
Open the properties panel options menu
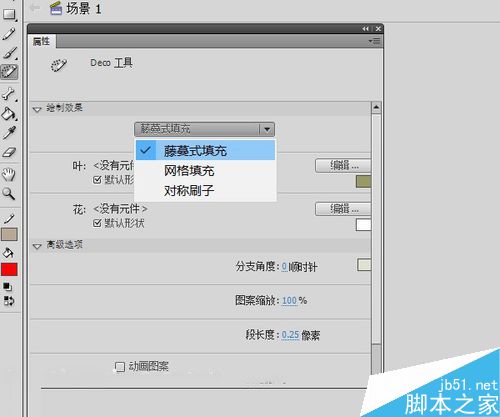point(374,41)
